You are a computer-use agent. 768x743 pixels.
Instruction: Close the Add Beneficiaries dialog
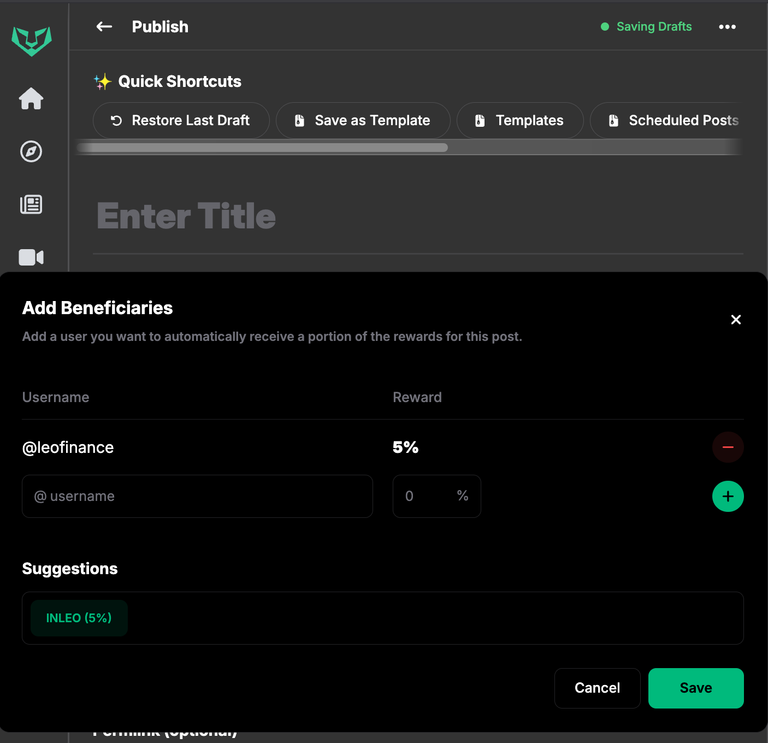(x=736, y=320)
